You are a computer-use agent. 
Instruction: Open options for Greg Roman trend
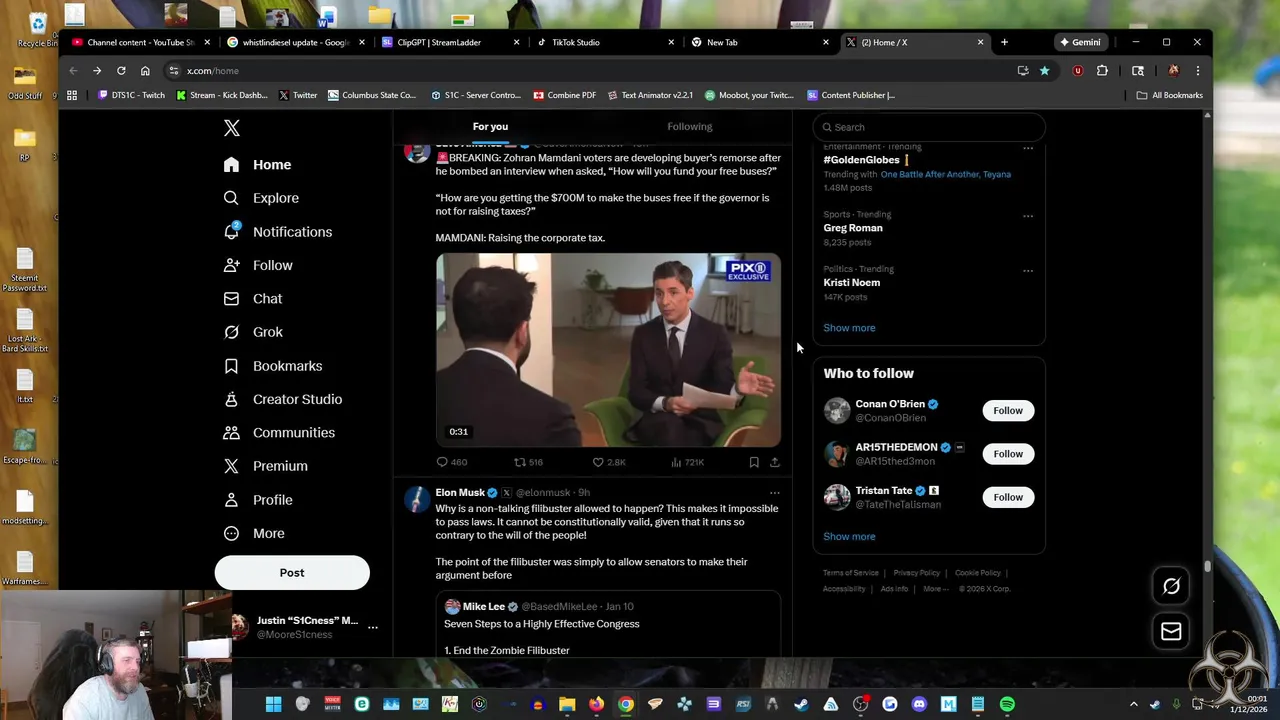click(x=1028, y=216)
